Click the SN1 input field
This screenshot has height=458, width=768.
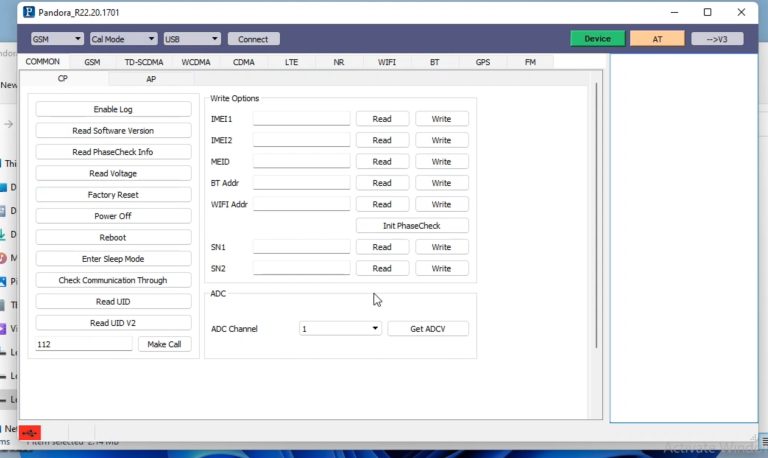point(301,247)
